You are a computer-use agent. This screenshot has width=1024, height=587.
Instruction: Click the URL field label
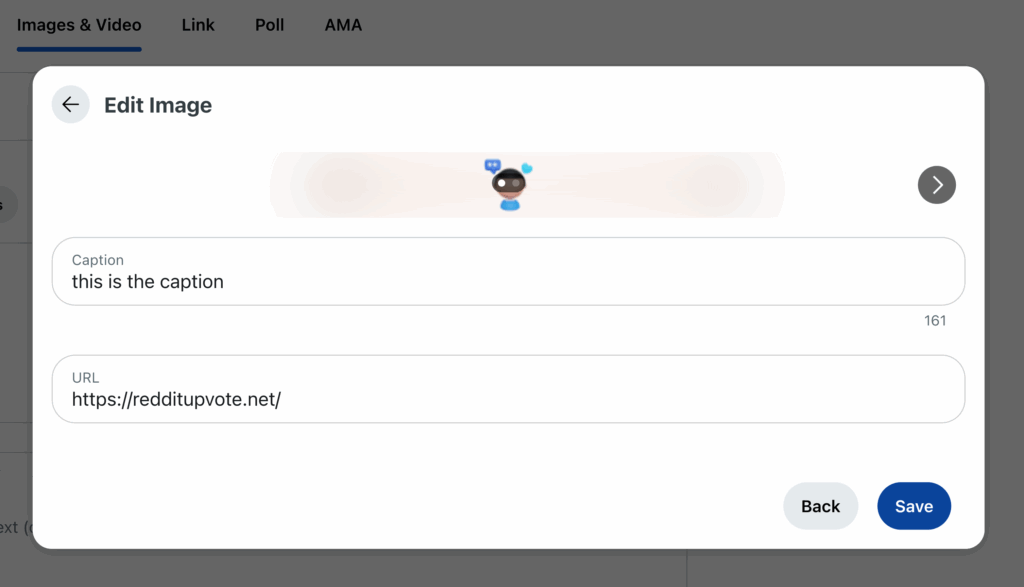pyautogui.click(x=86, y=377)
